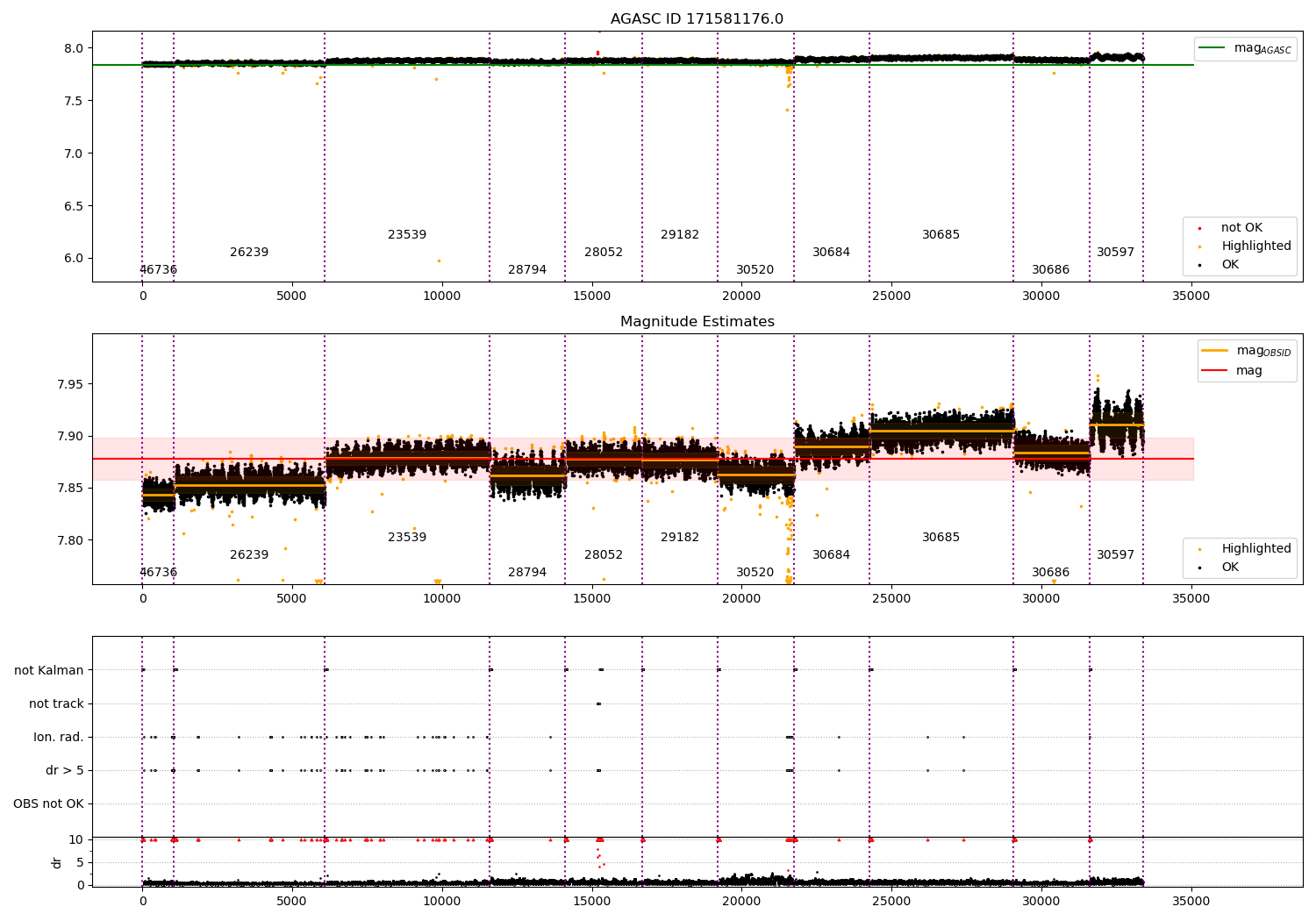This screenshot has height=921, width=1316.
Task: Click obsid 46736 in the Magnitude Estimates plot
Action: point(158,573)
